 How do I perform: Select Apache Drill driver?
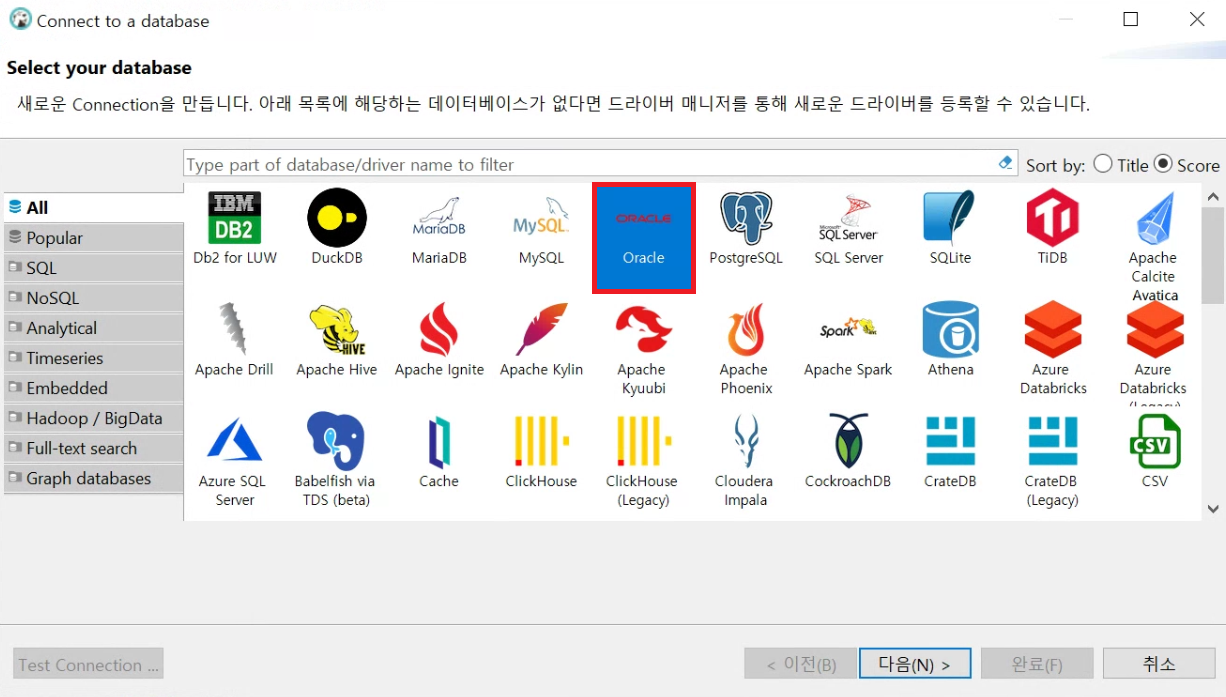[x=234, y=341]
